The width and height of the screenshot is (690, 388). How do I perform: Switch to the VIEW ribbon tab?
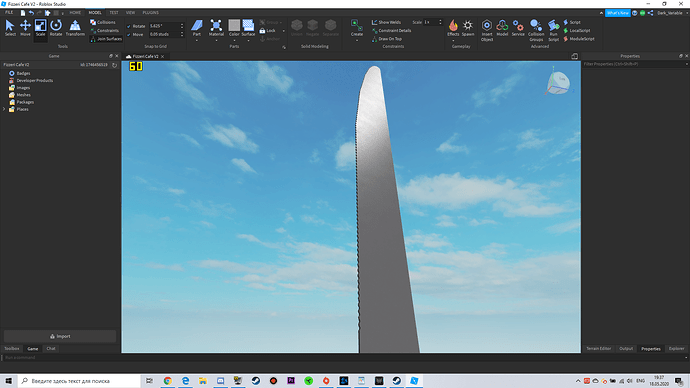(x=130, y=13)
